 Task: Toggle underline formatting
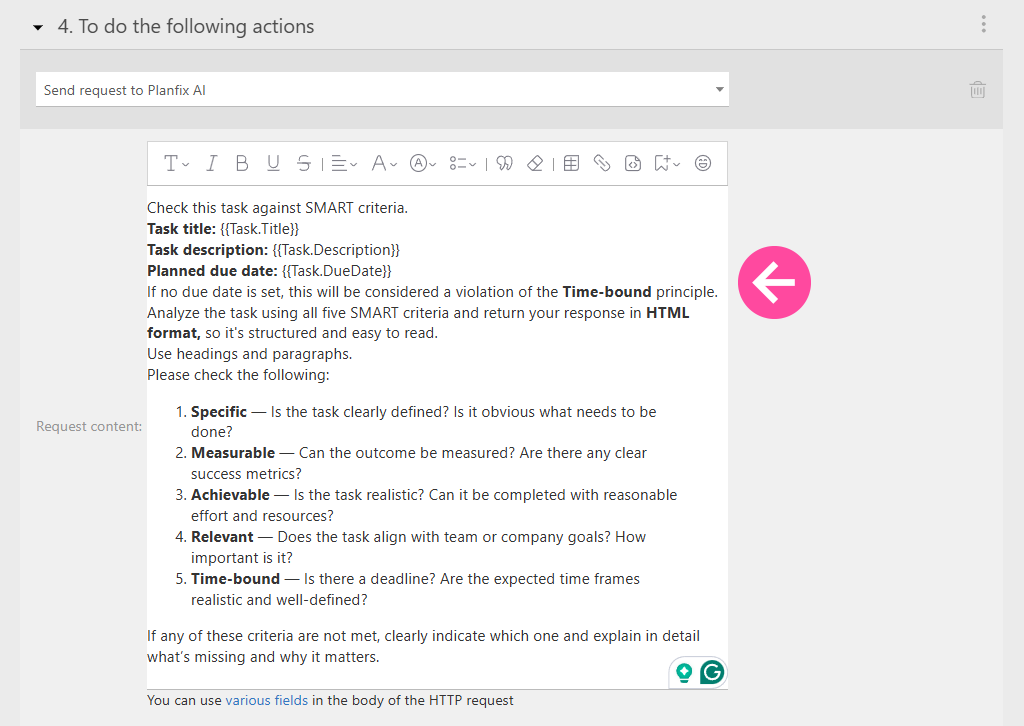[273, 163]
